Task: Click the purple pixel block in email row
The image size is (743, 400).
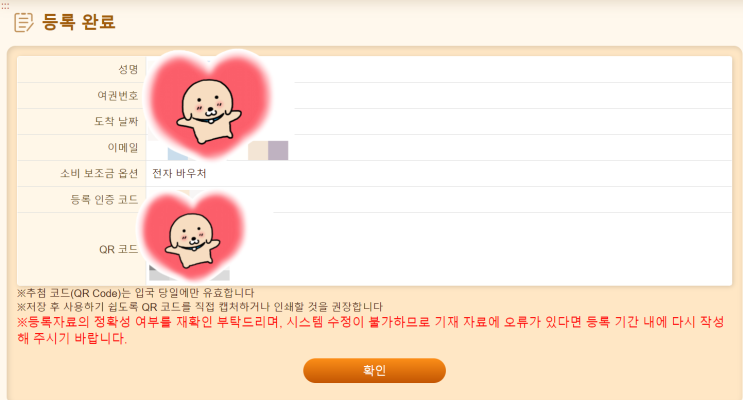Action: click(x=278, y=150)
